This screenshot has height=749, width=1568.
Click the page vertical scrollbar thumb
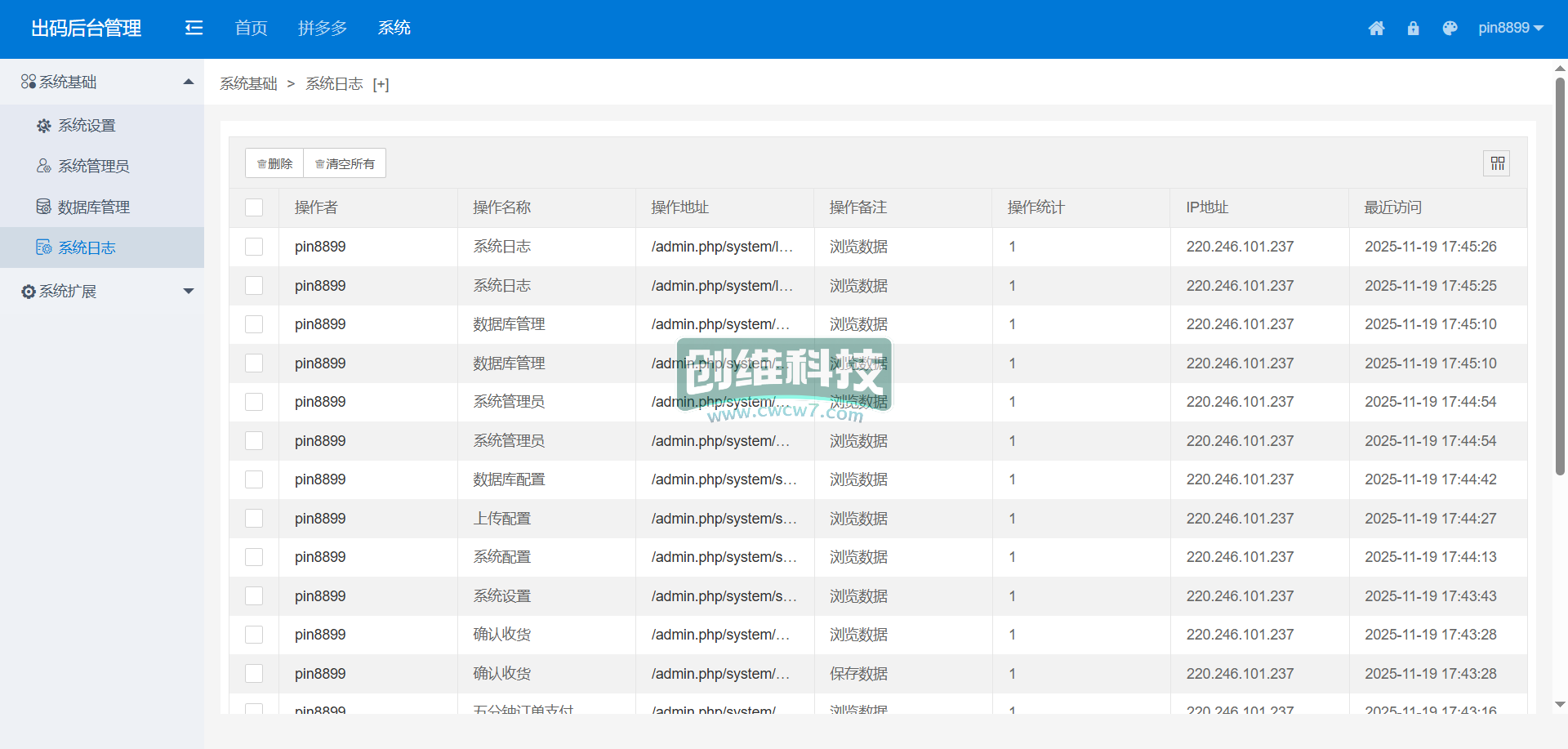pos(1560,276)
